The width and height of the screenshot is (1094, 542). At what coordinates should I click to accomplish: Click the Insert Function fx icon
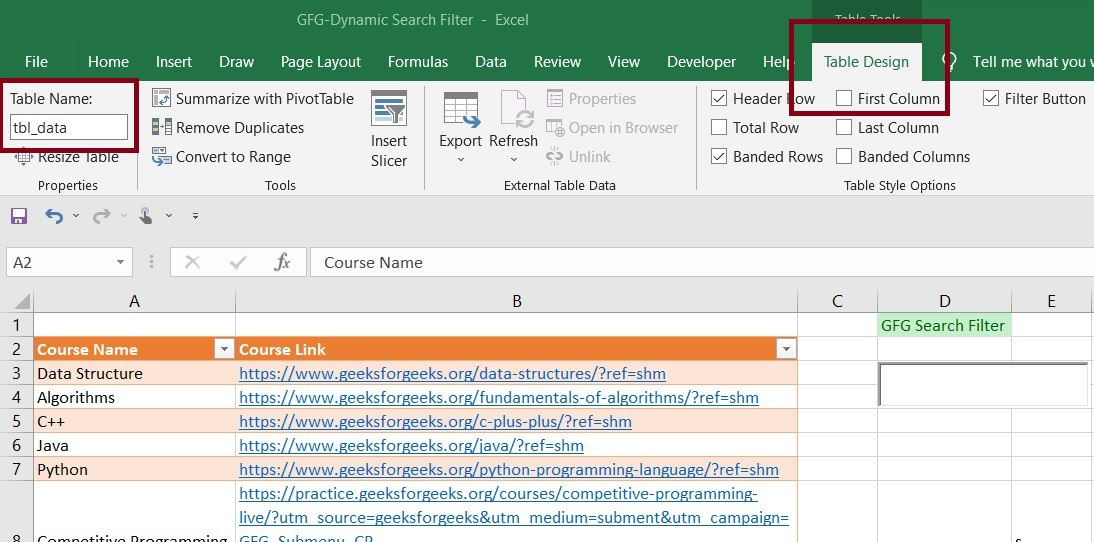[x=282, y=262]
